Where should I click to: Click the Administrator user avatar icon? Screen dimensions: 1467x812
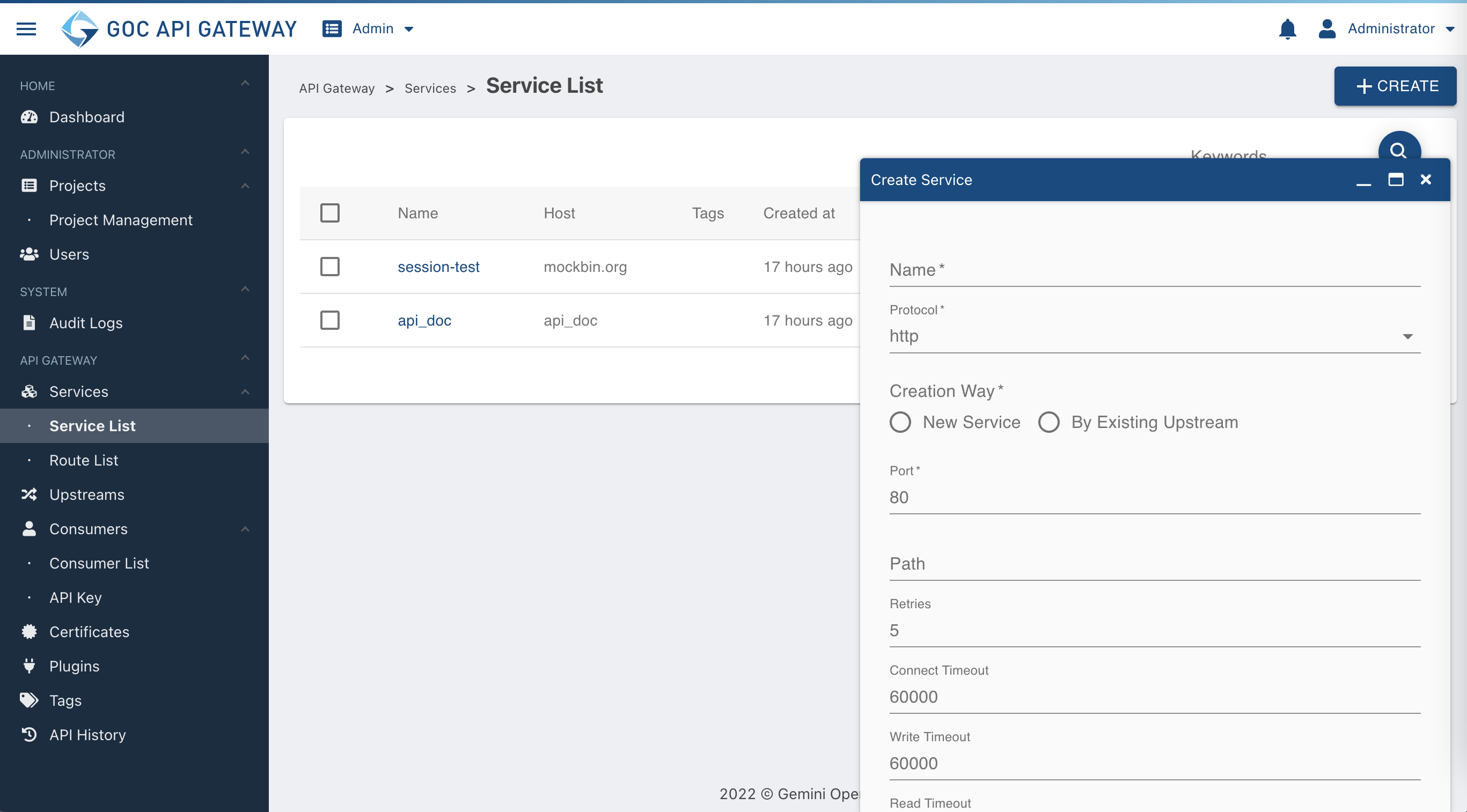tap(1327, 28)
